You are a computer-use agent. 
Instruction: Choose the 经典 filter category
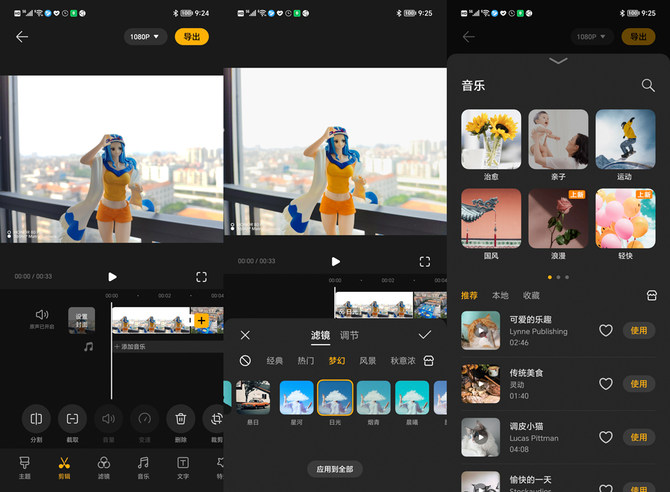pos(275,361)
